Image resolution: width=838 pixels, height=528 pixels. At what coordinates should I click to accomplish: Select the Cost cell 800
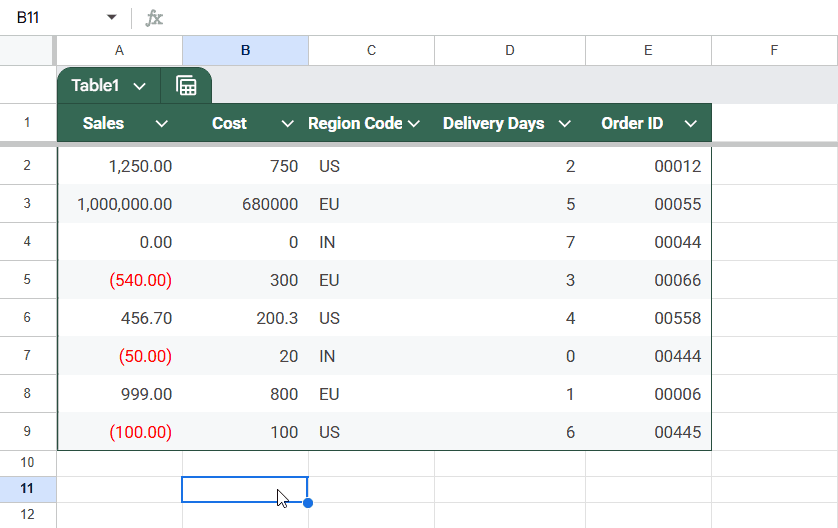point(245,394)
